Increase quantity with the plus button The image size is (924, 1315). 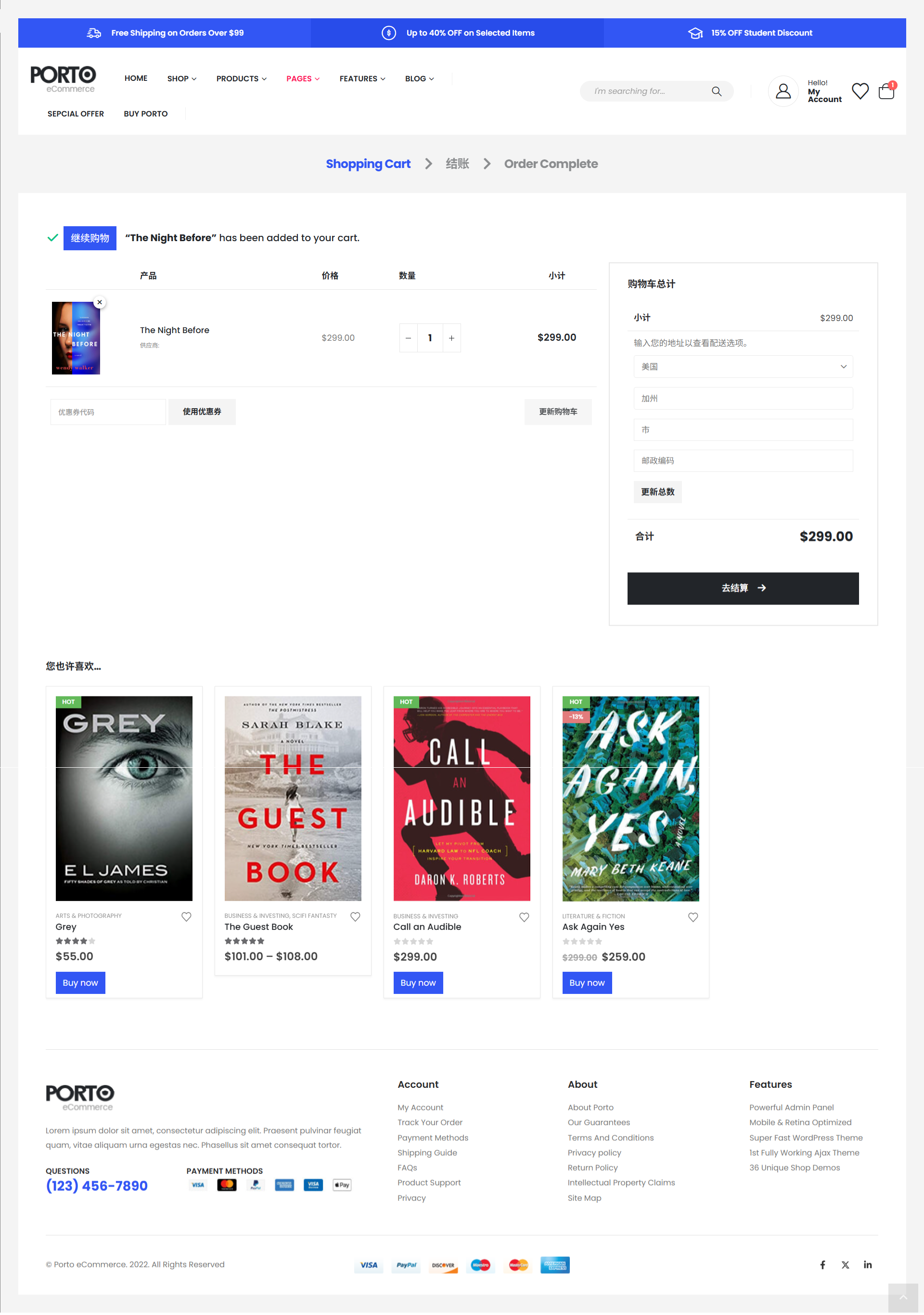tap(451, 338)
